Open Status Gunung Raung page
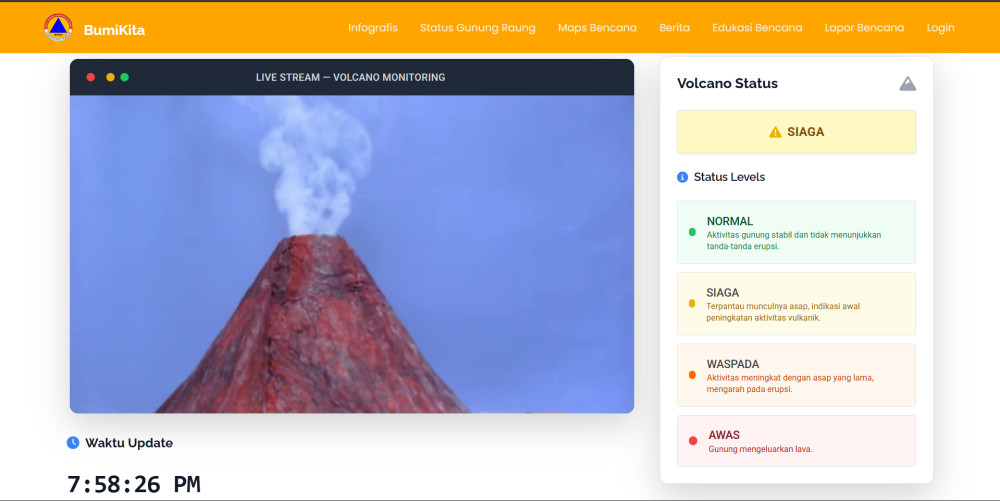 477,28
